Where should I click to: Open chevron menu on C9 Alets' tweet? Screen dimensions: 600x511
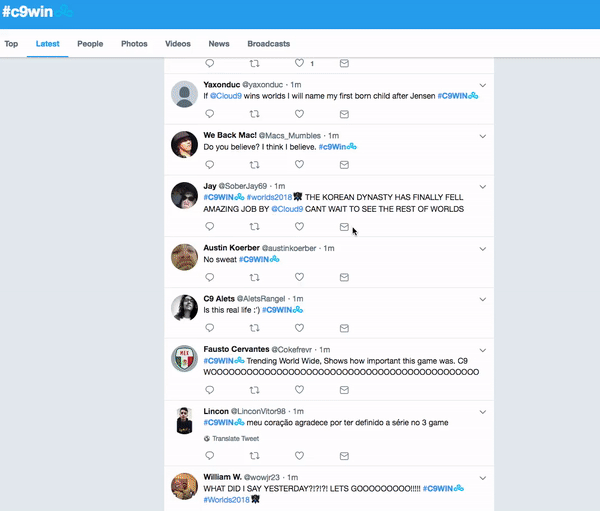click(483, 299)
